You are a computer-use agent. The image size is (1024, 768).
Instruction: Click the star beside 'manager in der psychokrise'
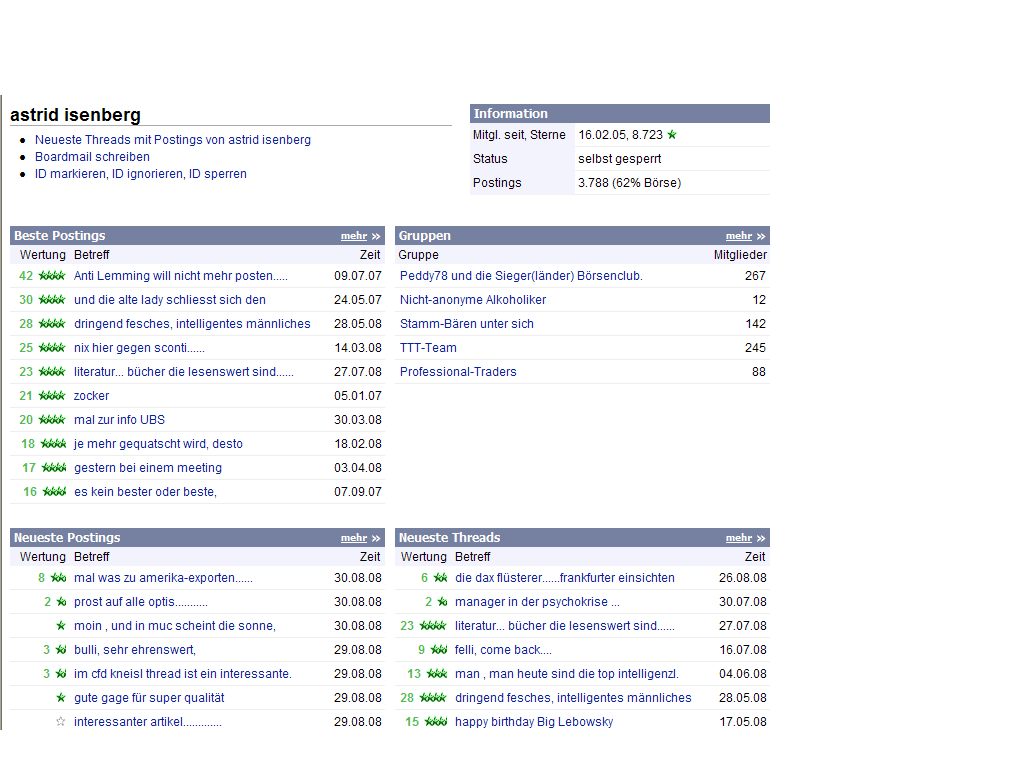(442, 602)
